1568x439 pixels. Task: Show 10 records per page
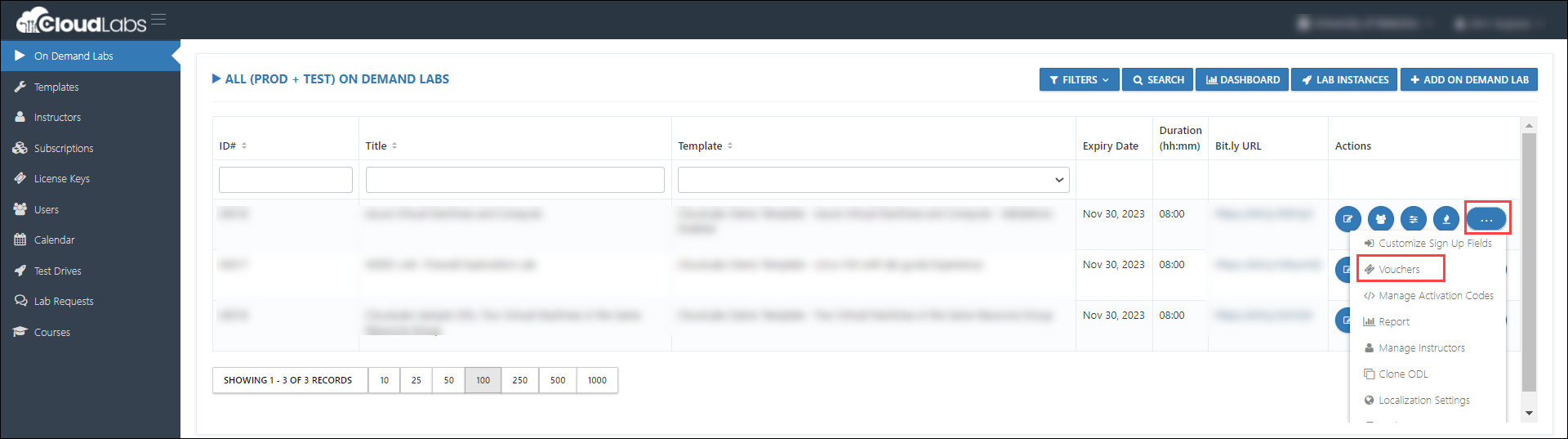coord(384,380)
